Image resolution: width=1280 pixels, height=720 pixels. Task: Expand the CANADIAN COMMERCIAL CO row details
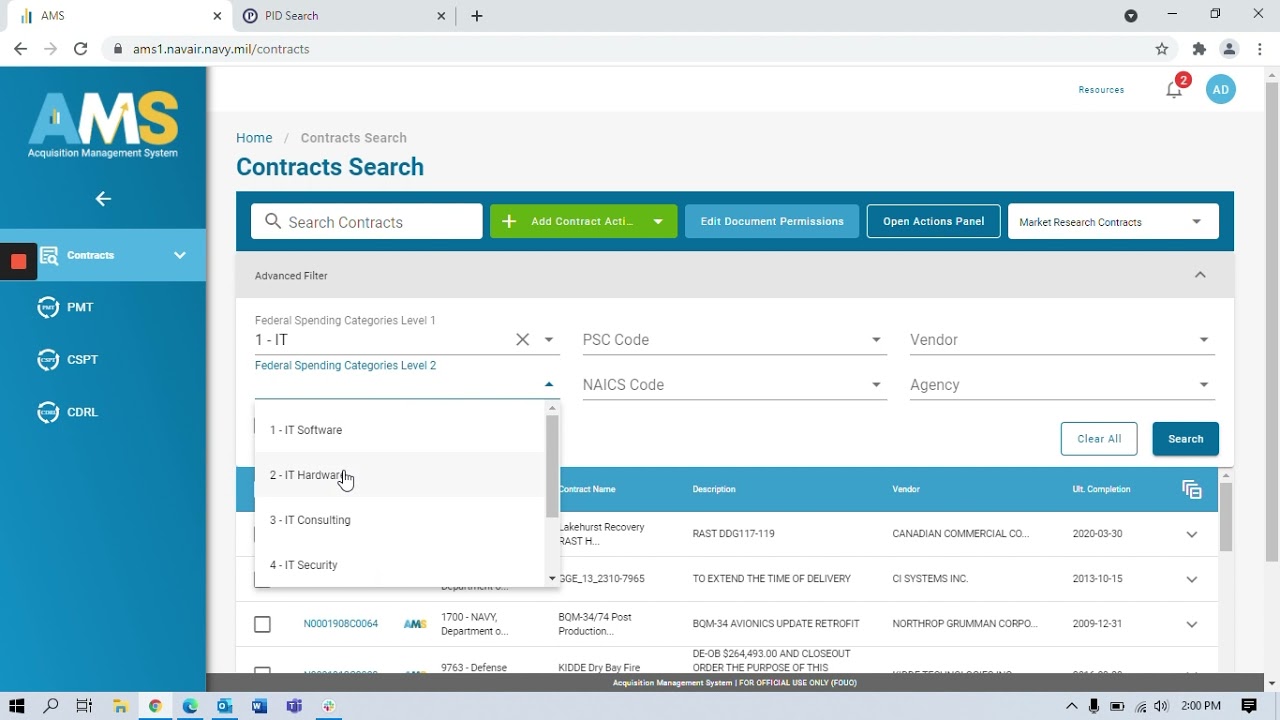[1191, 534]
